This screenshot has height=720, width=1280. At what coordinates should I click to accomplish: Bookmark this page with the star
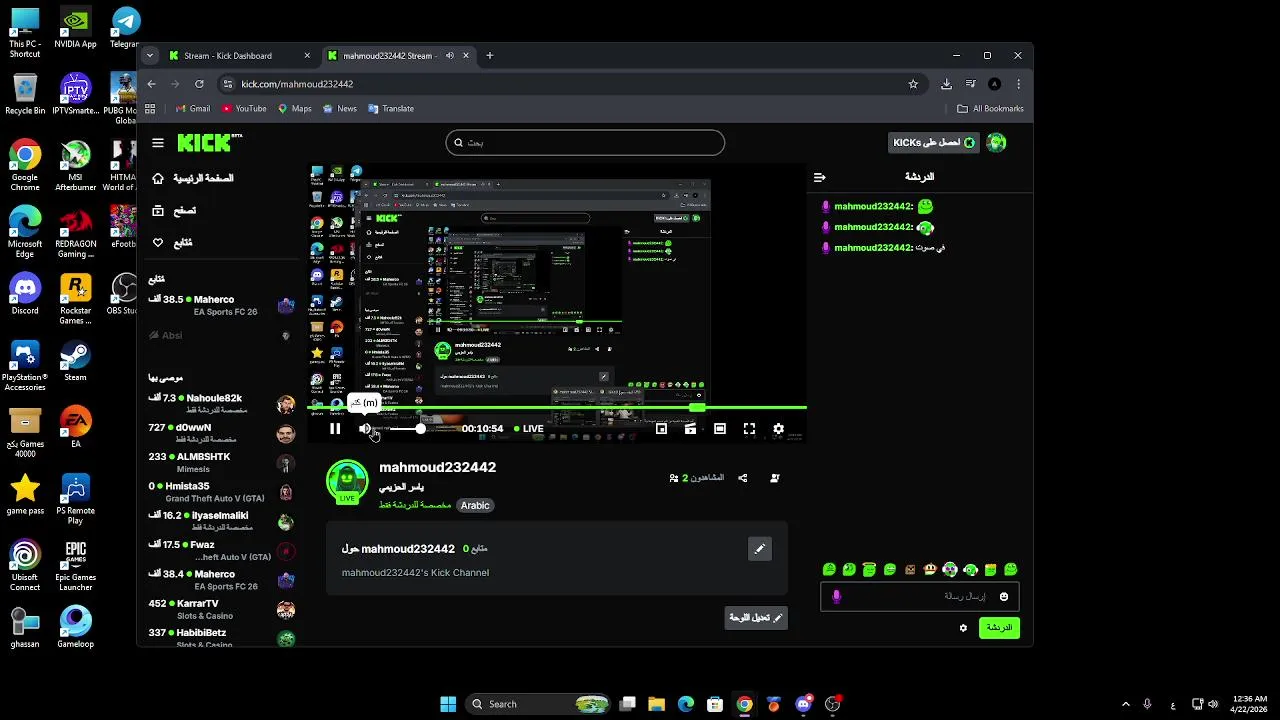pyautogui.click(x=913, y=84)
